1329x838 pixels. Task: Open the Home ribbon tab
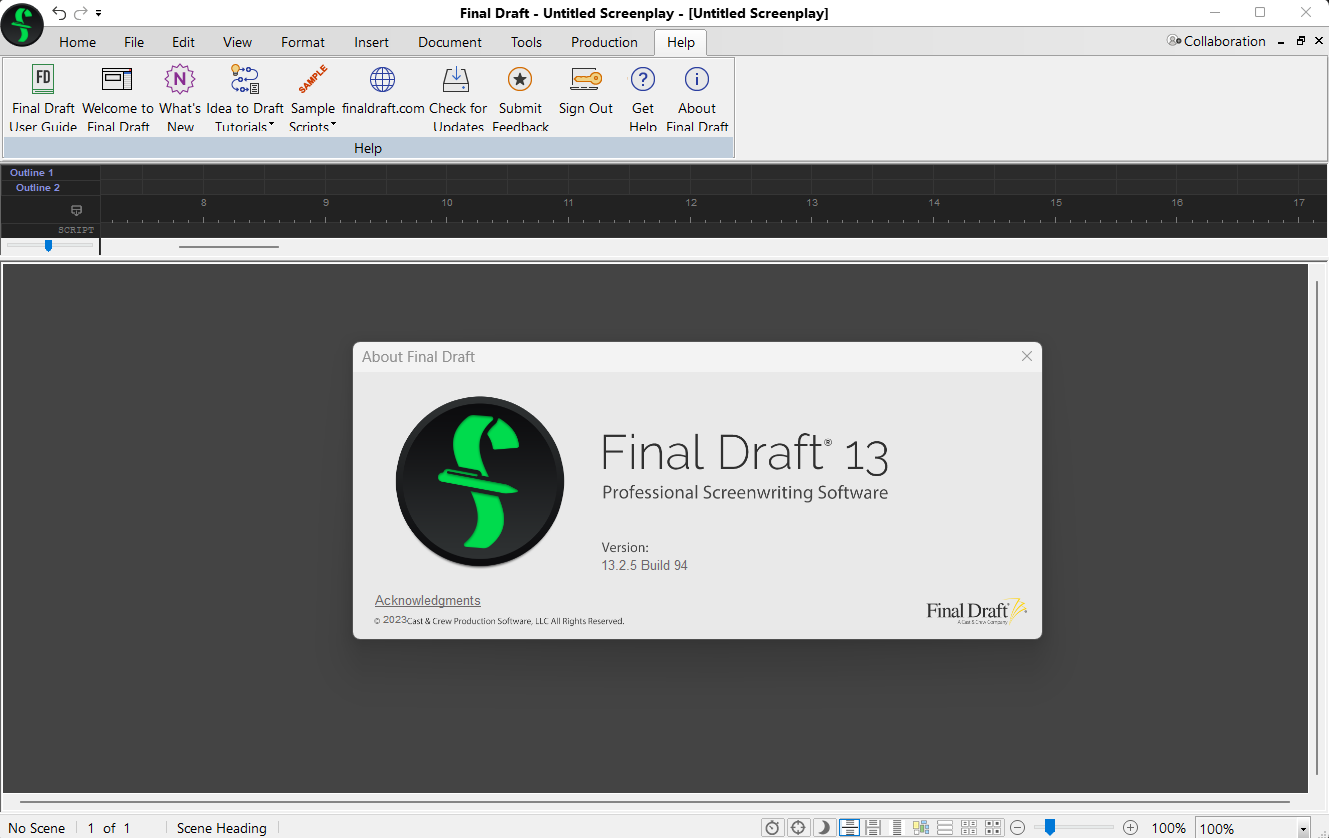[78, 42]
